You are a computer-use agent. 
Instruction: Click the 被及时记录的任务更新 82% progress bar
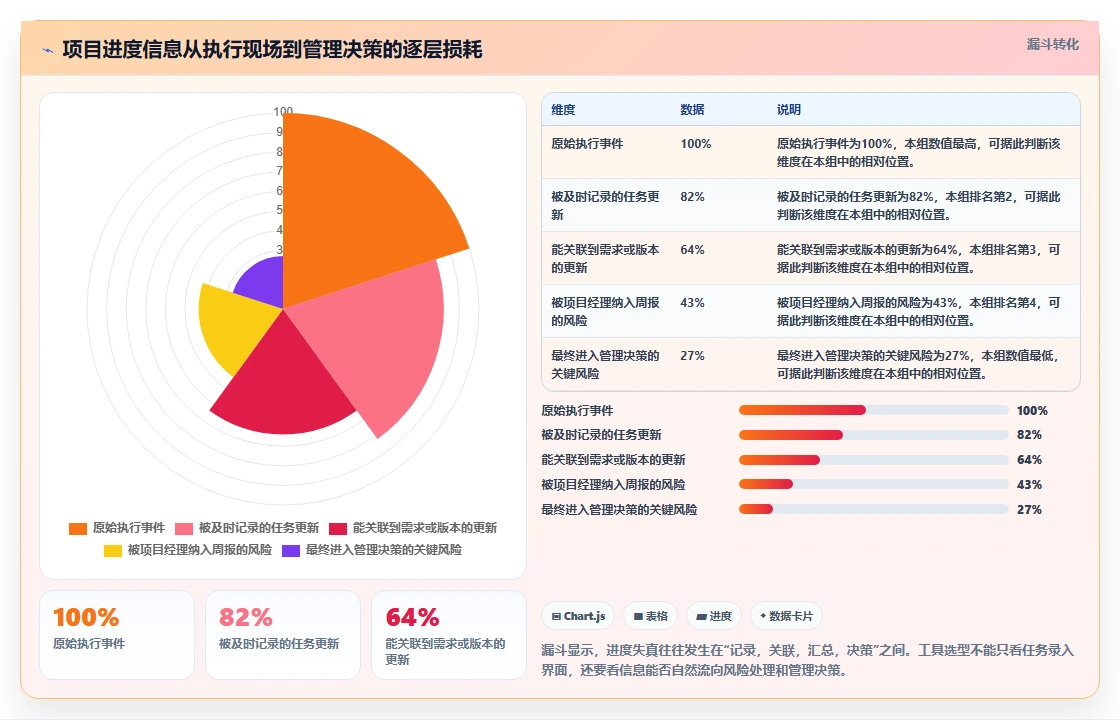(x=874, y=435)
